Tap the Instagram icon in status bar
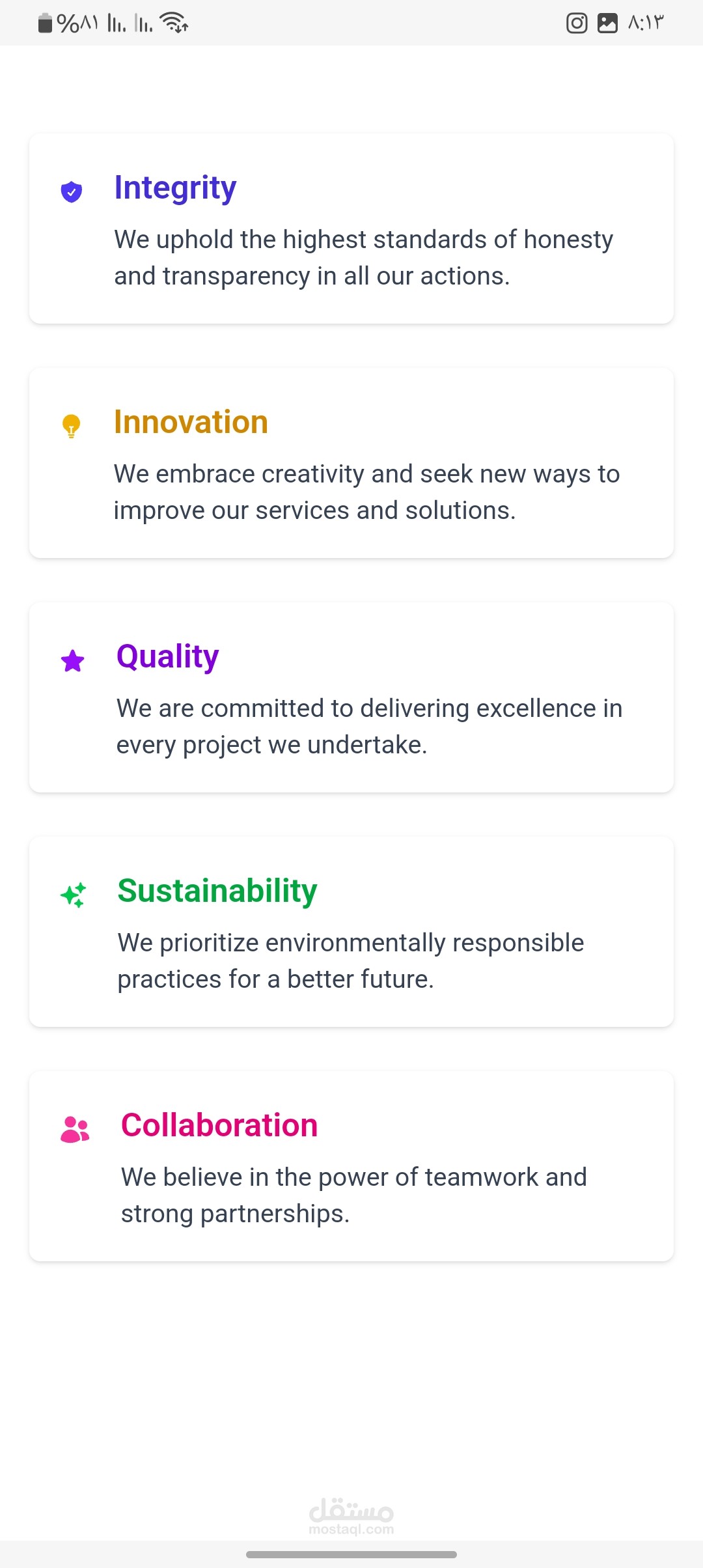The width and height of the screenshot is (703, 1568). point(577,23)
